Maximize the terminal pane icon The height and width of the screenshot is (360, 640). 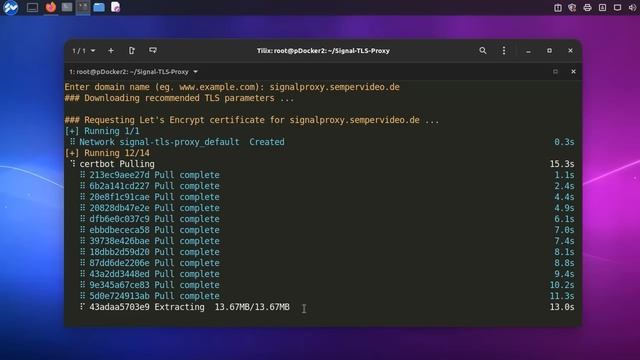[x=556, y=72]
